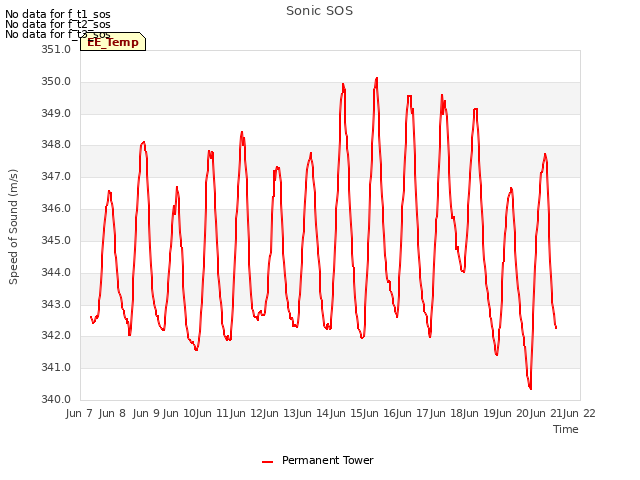The height and width of the screenshot is (480, 640).
Task: Click the Time axis label
Action: tap(566, 429)
